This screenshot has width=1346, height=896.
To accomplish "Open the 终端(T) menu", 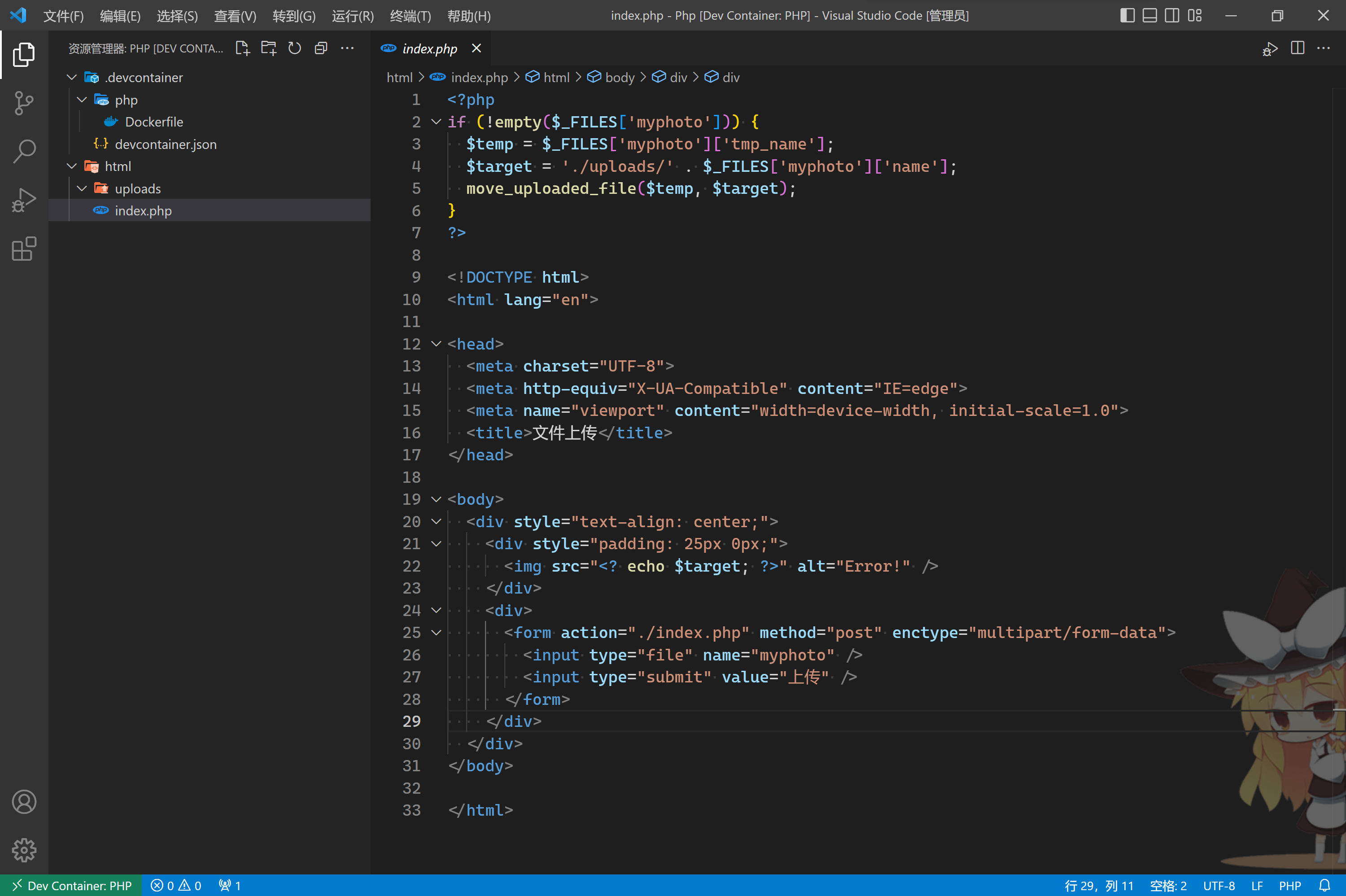I will tap(410, 15).
